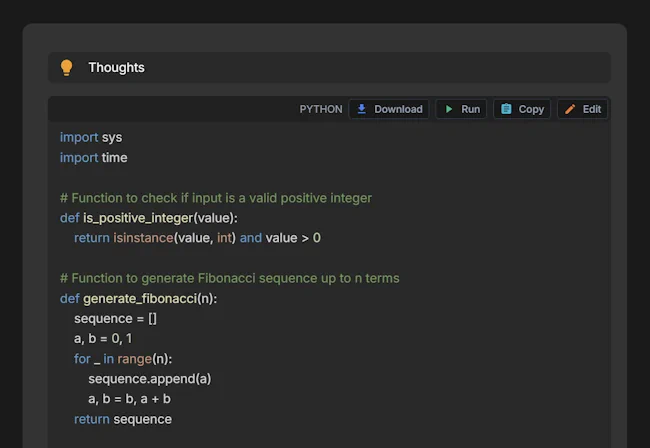The height and width of the screenshot is (448, 650).
Task: Click the blue download arrow icon
Action: [x=361, y=109]
